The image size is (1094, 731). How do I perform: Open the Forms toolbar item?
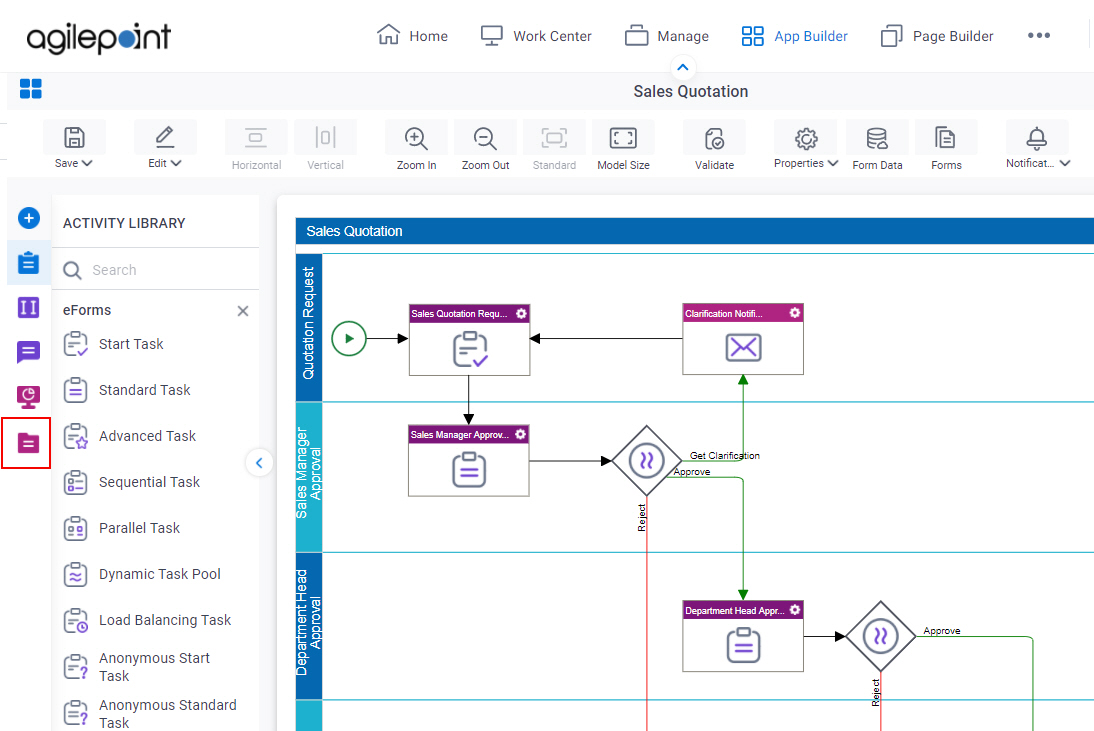946,146
